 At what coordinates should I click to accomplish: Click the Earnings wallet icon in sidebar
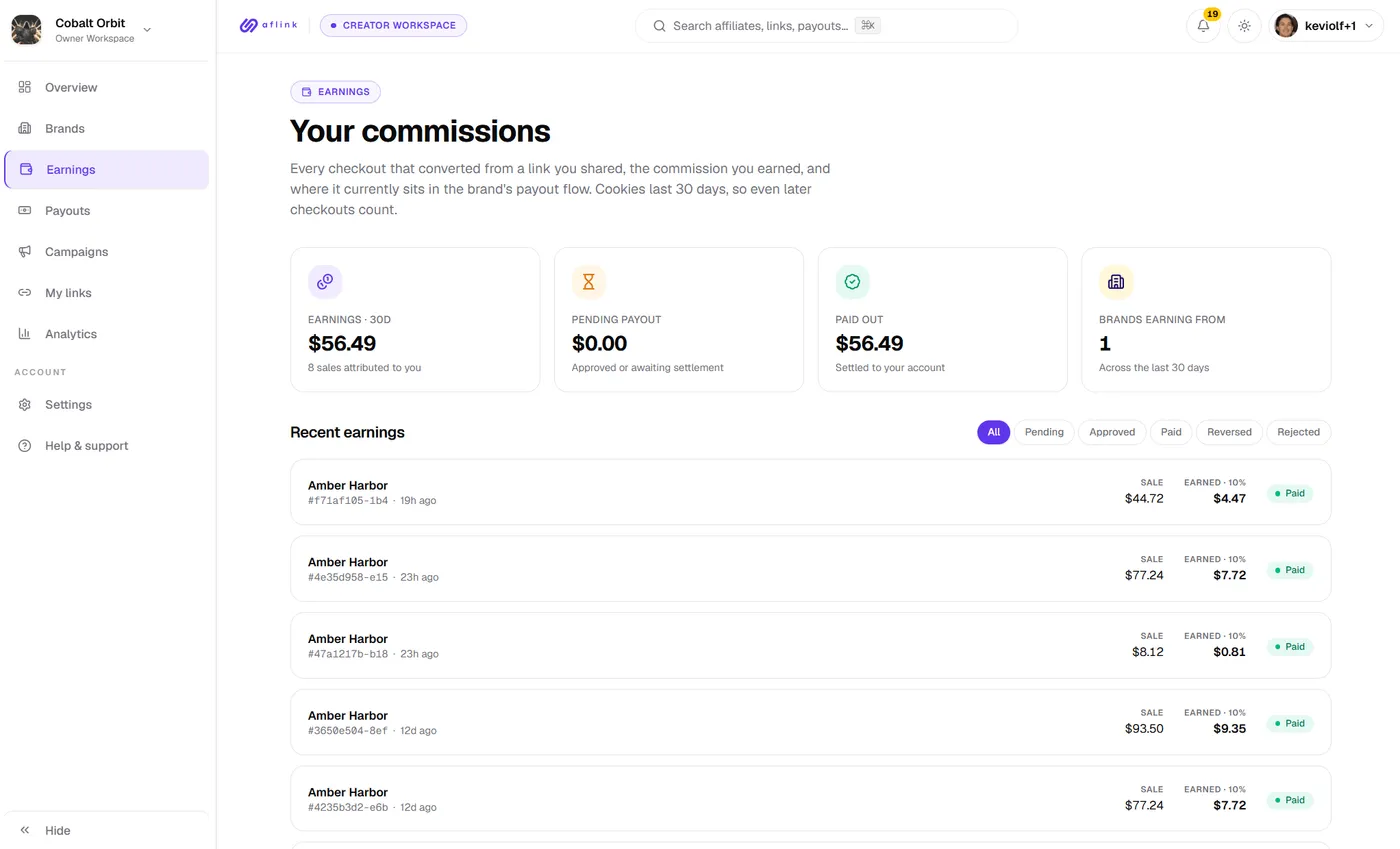coord(26,170)
